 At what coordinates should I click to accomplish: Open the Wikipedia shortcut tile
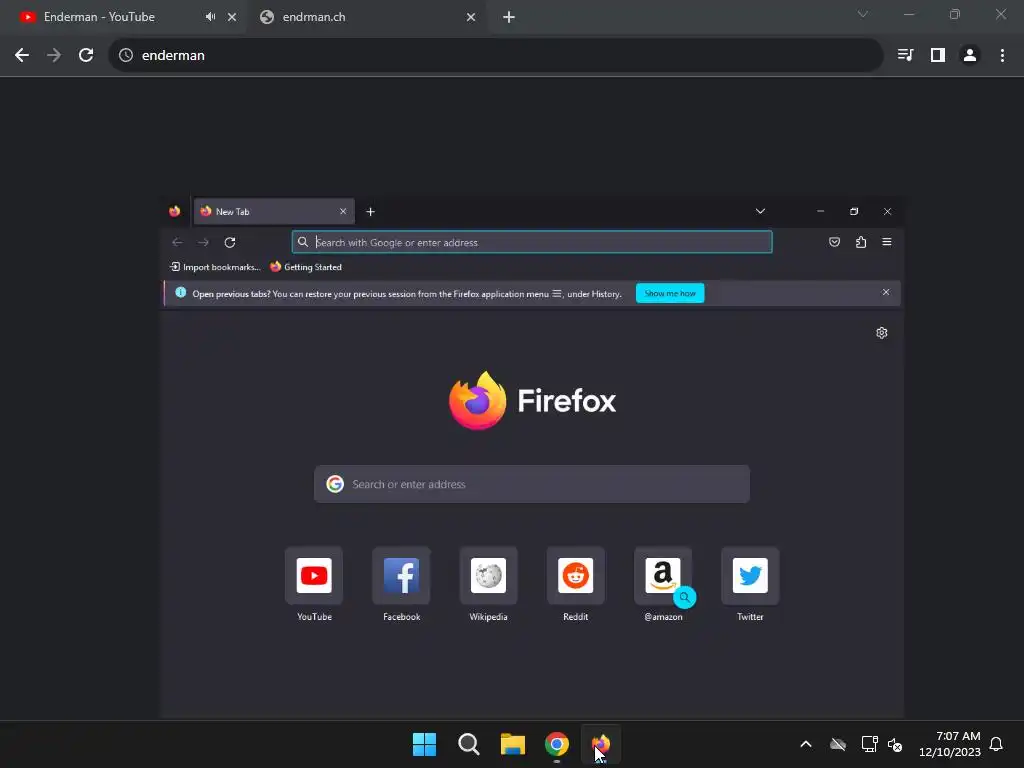[x=488, y=575]
